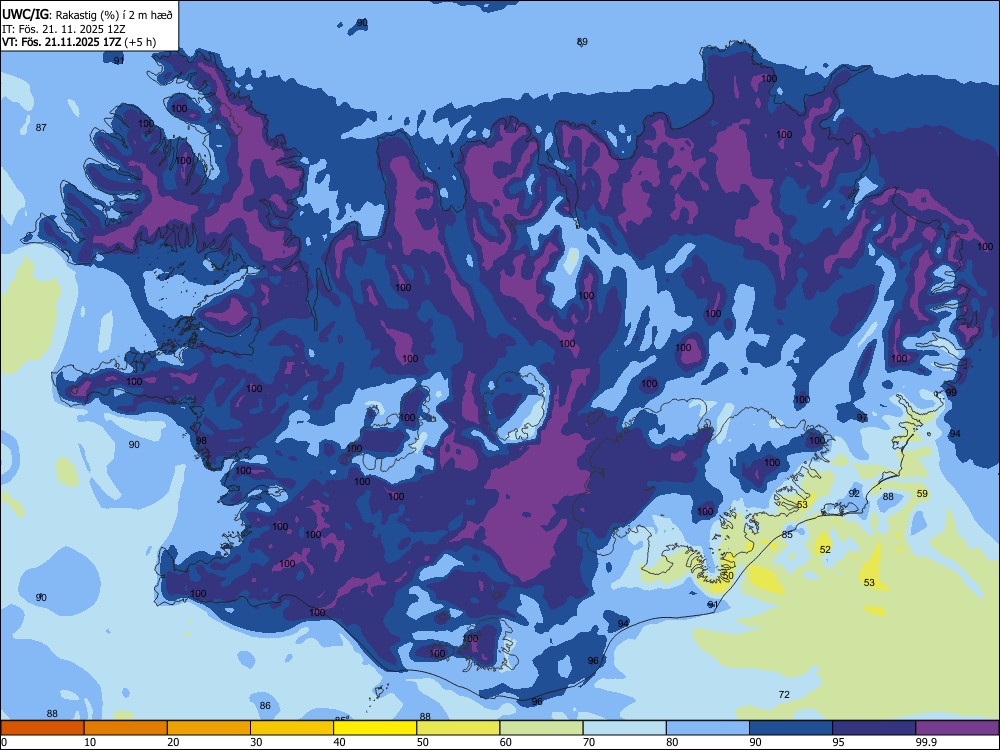Select the legend tick label 70
The height and width of the screenshot is (750, 1000).
[x=589, y=742]
